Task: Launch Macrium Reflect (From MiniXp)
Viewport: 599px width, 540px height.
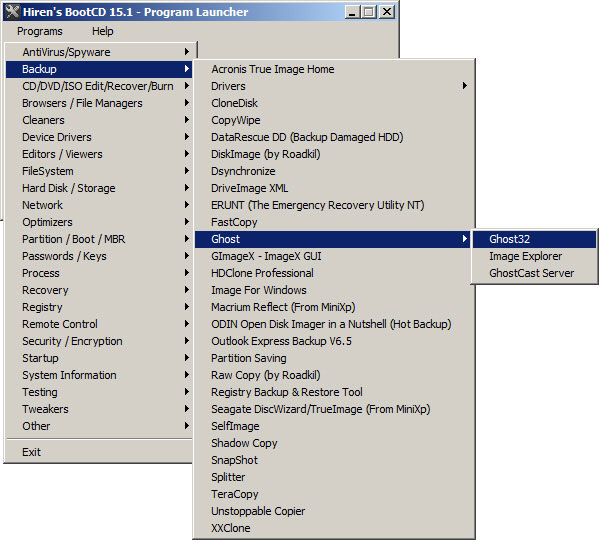Action: click(x=333, y=307)
